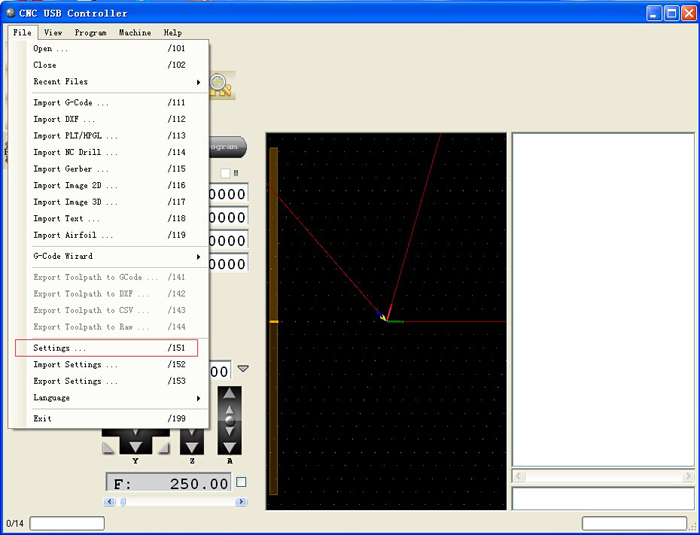Click the empty G-code listing panel
Viewport: 700px width, 535px height.
[603, 300]
